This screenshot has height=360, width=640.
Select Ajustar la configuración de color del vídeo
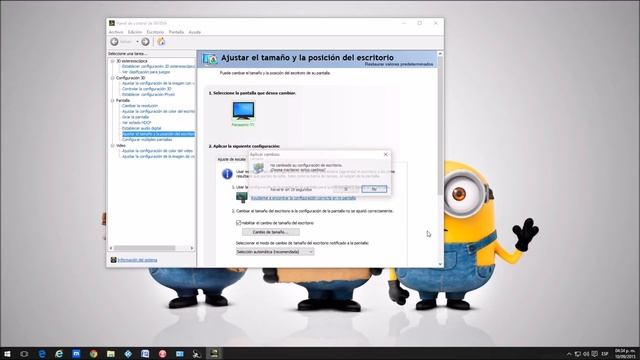pyautogui.click(x=157, y=151)
